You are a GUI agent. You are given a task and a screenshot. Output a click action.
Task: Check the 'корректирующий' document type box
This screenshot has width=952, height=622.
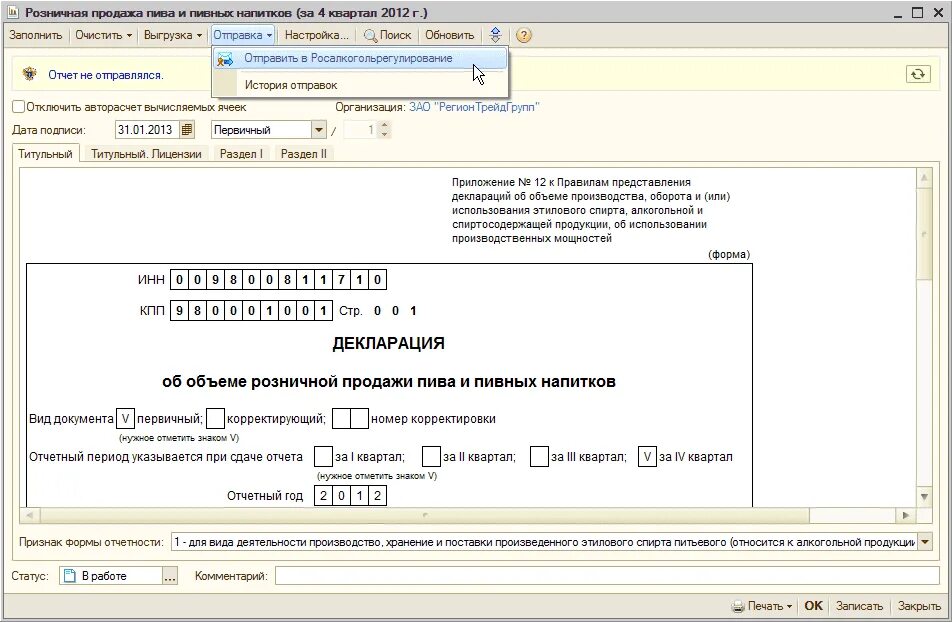click(x=216, y=419)
